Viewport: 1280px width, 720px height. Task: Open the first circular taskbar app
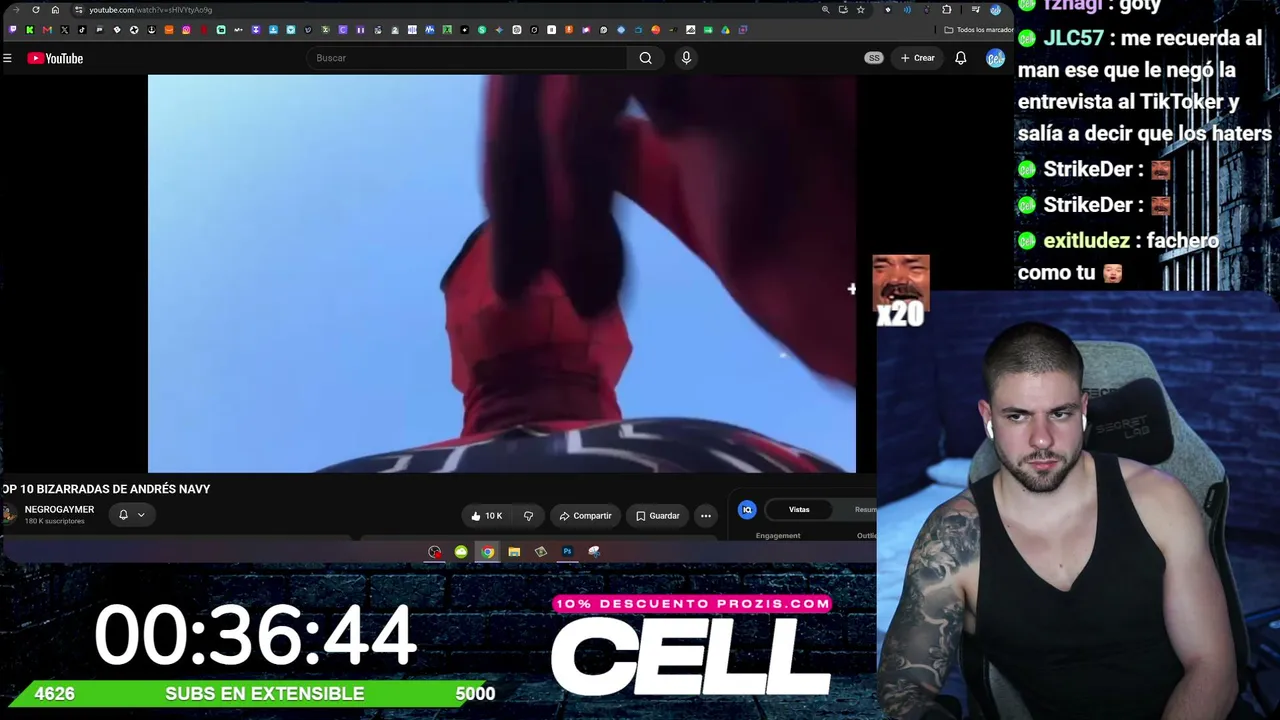click(434, 552)
